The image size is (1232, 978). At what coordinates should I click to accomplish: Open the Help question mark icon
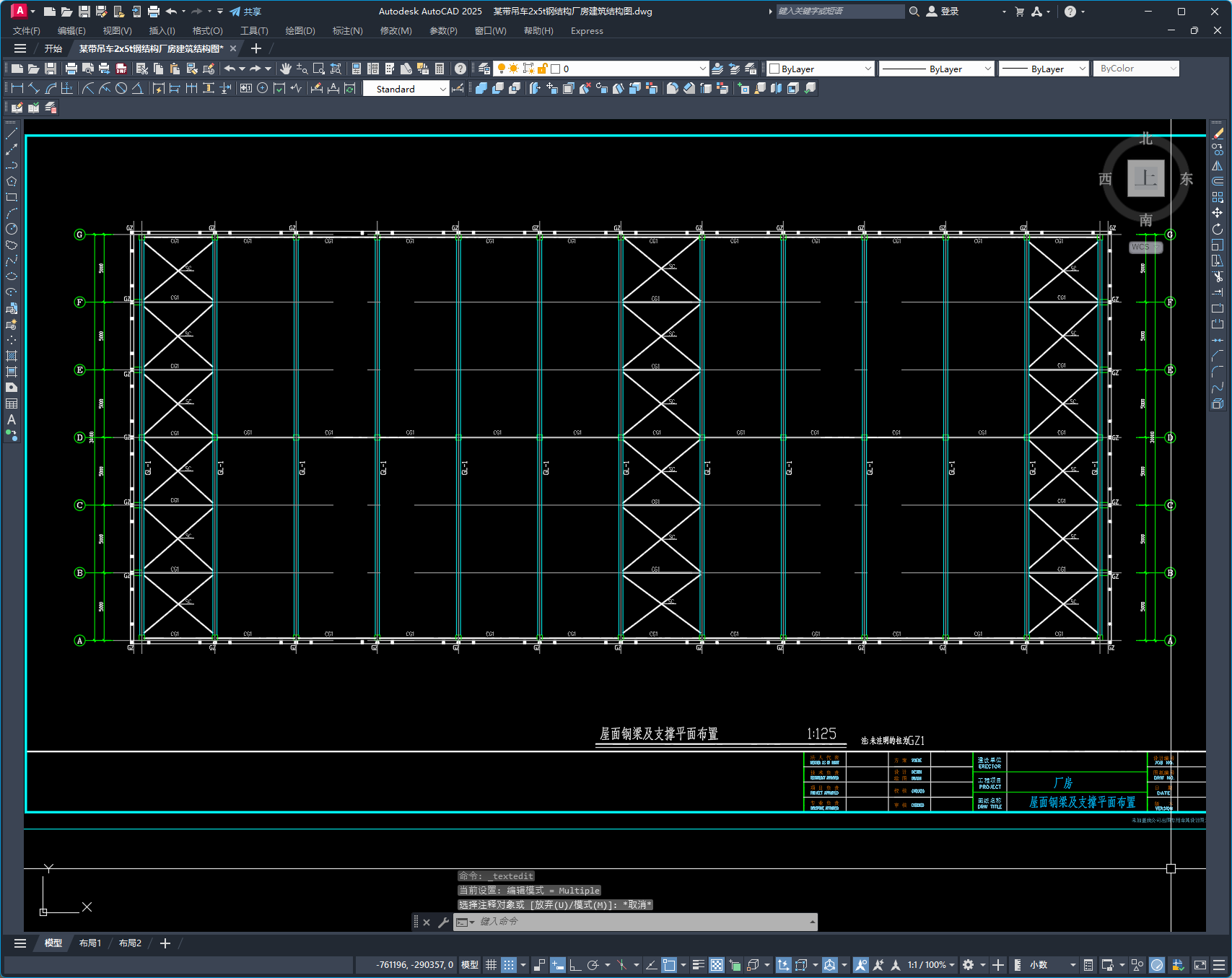coord(460,69)
